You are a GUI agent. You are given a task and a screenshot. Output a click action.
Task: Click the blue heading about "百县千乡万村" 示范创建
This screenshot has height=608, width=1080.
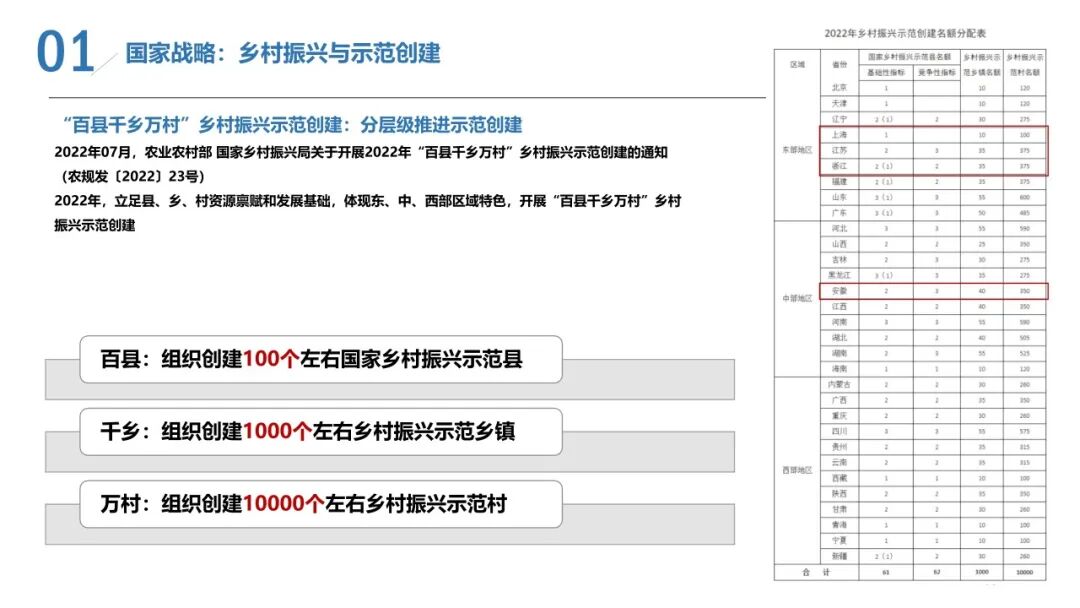click(300, 123)
